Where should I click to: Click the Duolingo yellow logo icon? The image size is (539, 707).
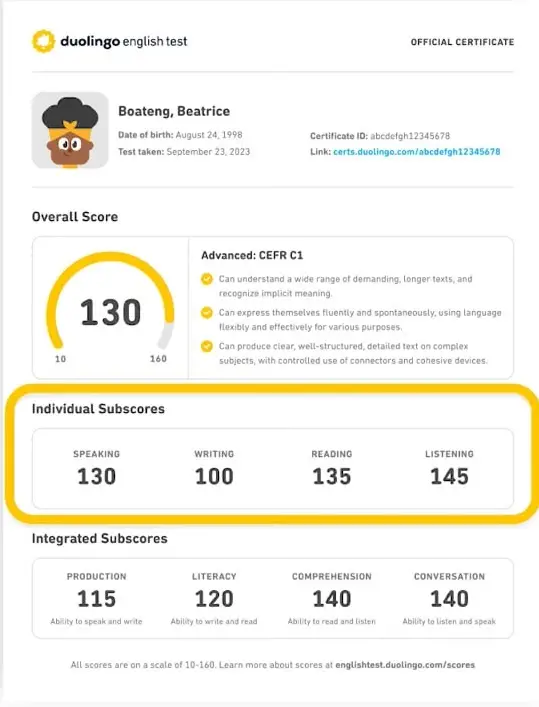point(44,41)
